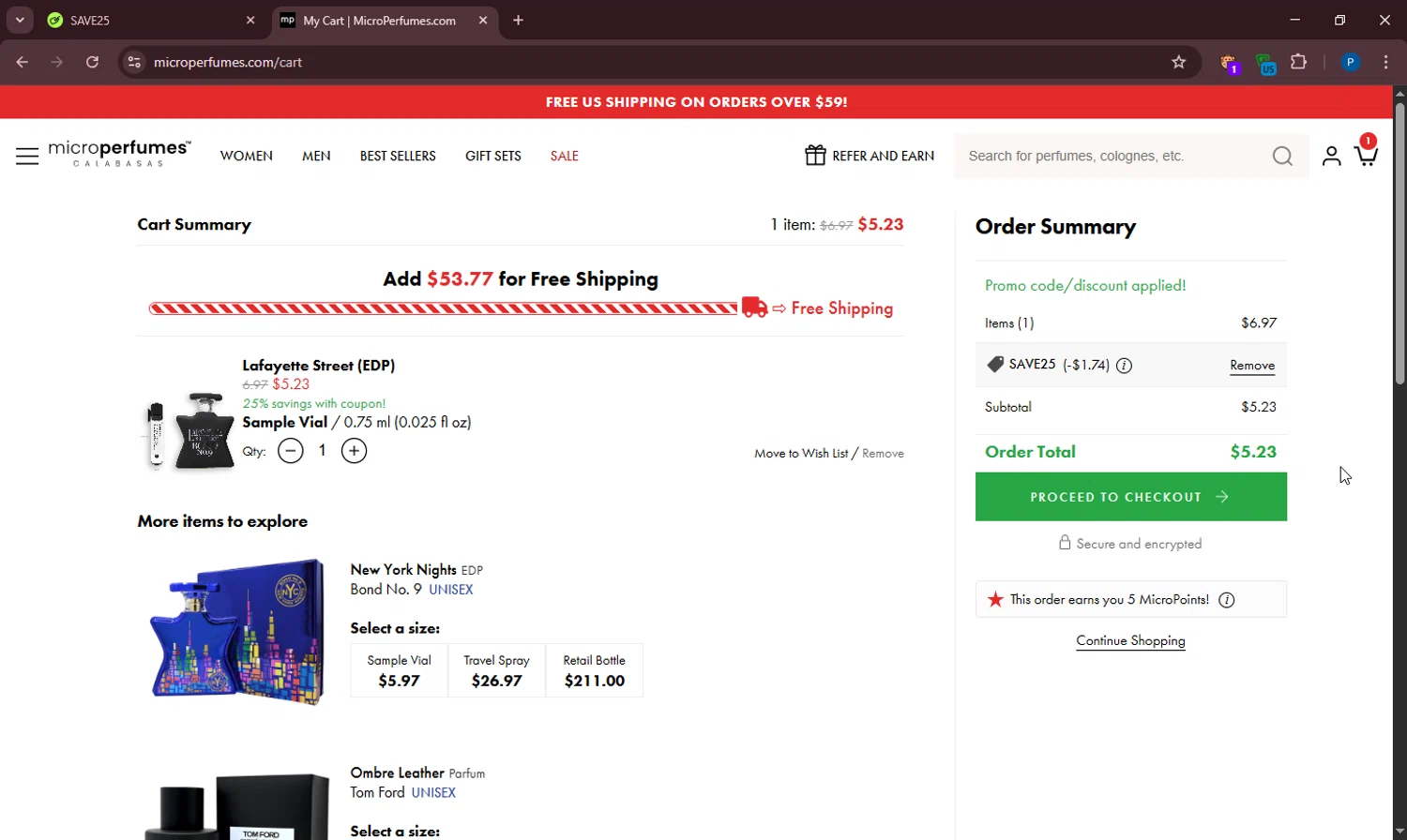Open the browser extensions puzzle icon

click(x=1298, y=62)
